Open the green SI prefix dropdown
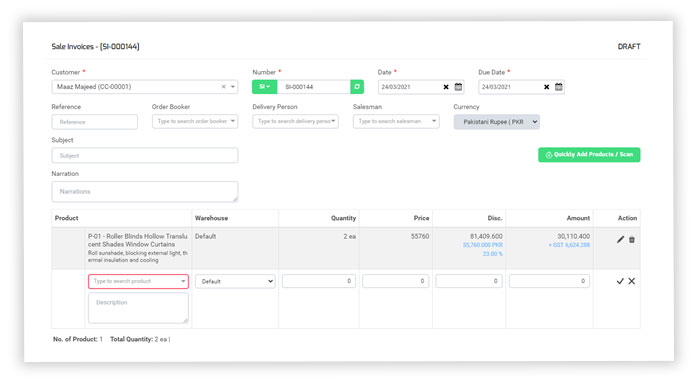 coord(265,87)
